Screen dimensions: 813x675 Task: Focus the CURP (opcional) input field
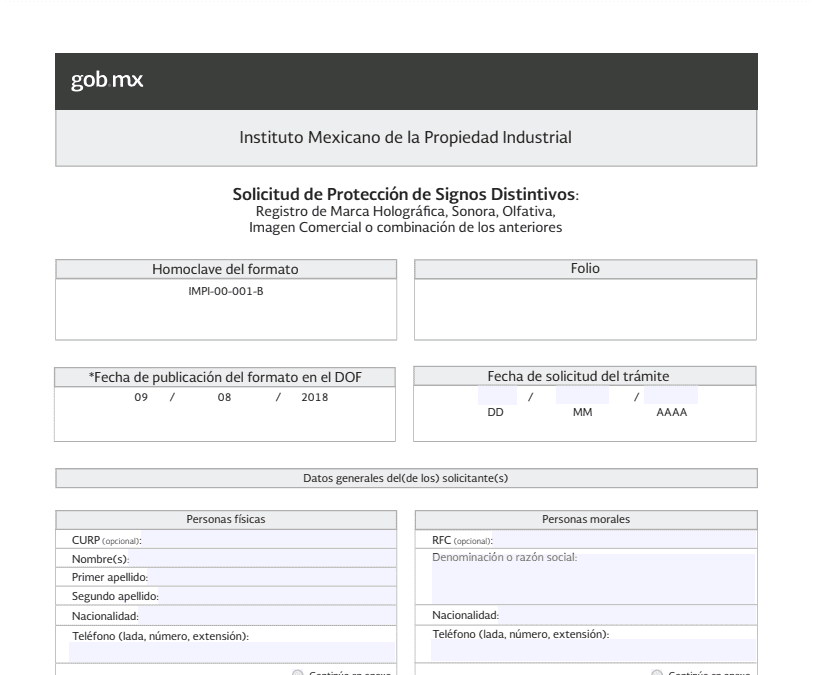(268, 540)
